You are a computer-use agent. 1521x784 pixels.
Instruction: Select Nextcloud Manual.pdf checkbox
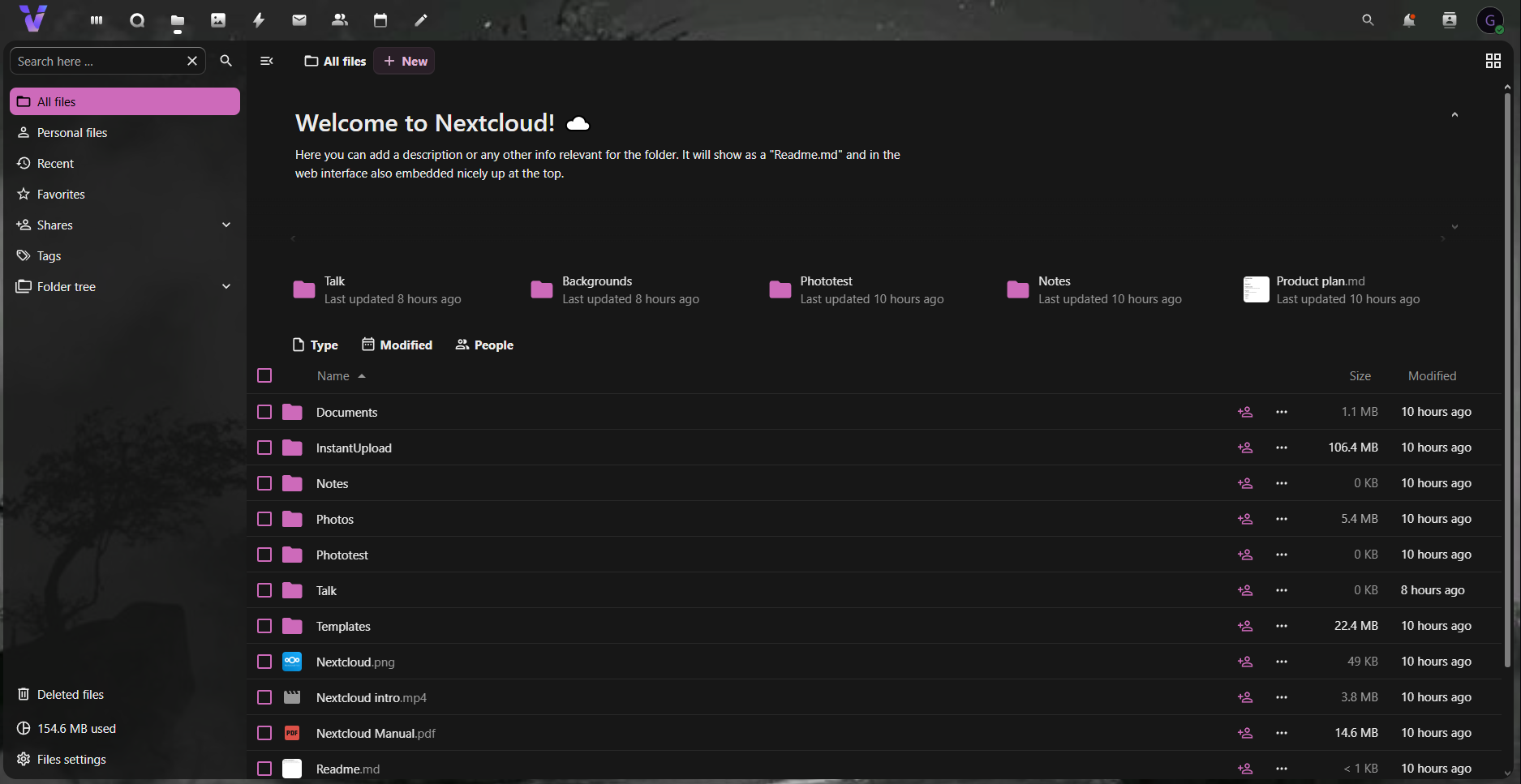[x=264, y=733]
